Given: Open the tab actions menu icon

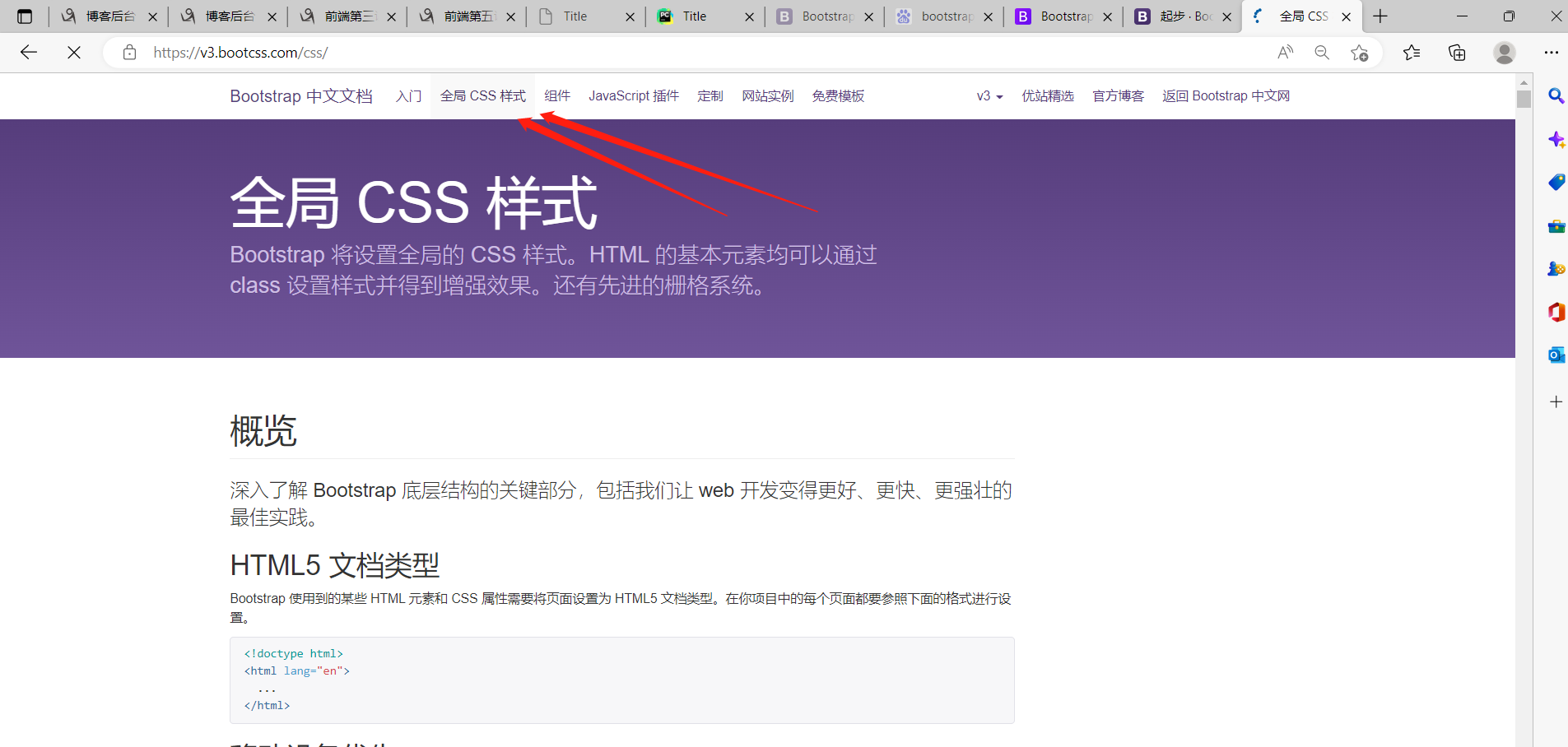Looking at the screenshot, I should click(25, 16).
